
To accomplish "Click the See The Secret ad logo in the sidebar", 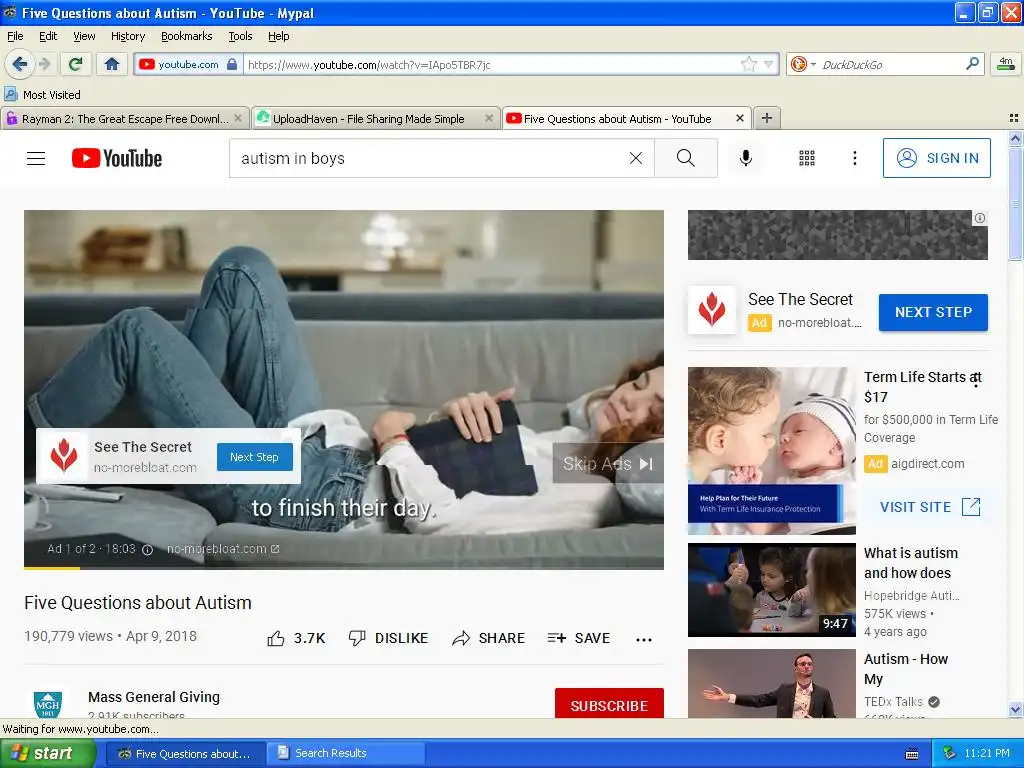I will [x=712, y=310].
